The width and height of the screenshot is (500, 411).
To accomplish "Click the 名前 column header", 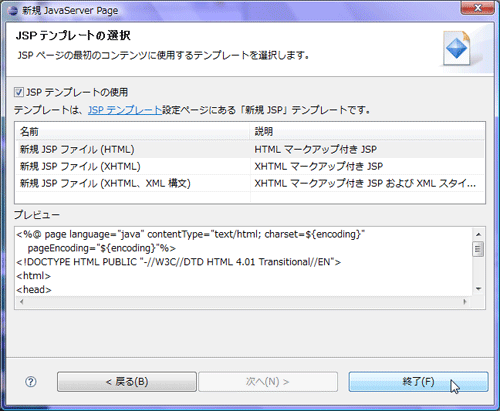I will [133, 132].
